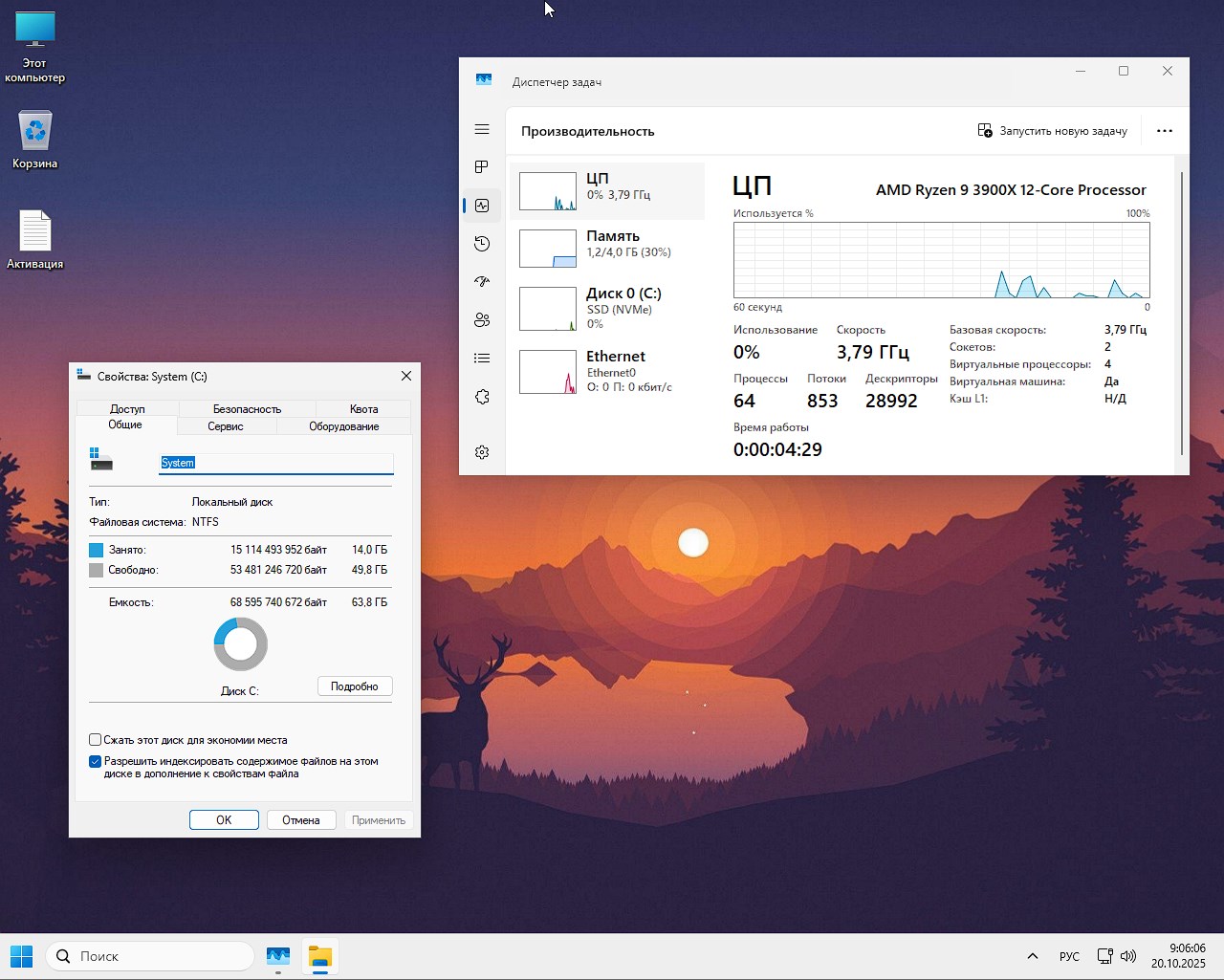Click the Task Manager title bar app icon
Viewport: 1224px width, 980px height.
484,80
